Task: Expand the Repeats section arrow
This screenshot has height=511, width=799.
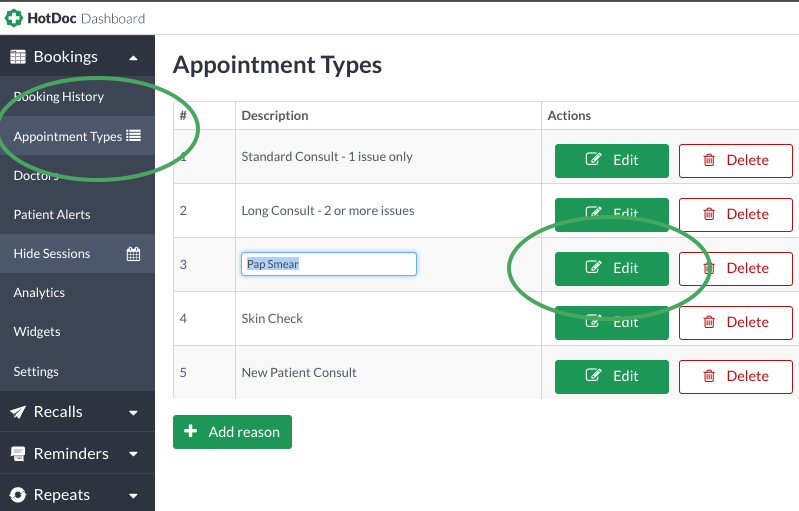Action: pos(134,496)
